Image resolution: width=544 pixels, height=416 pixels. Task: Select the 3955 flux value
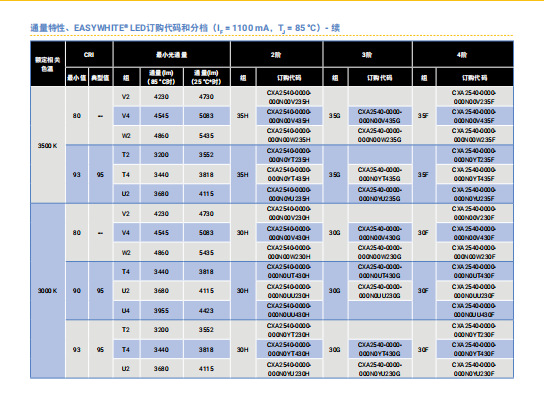pyautogui.click(x=161, y=311)
